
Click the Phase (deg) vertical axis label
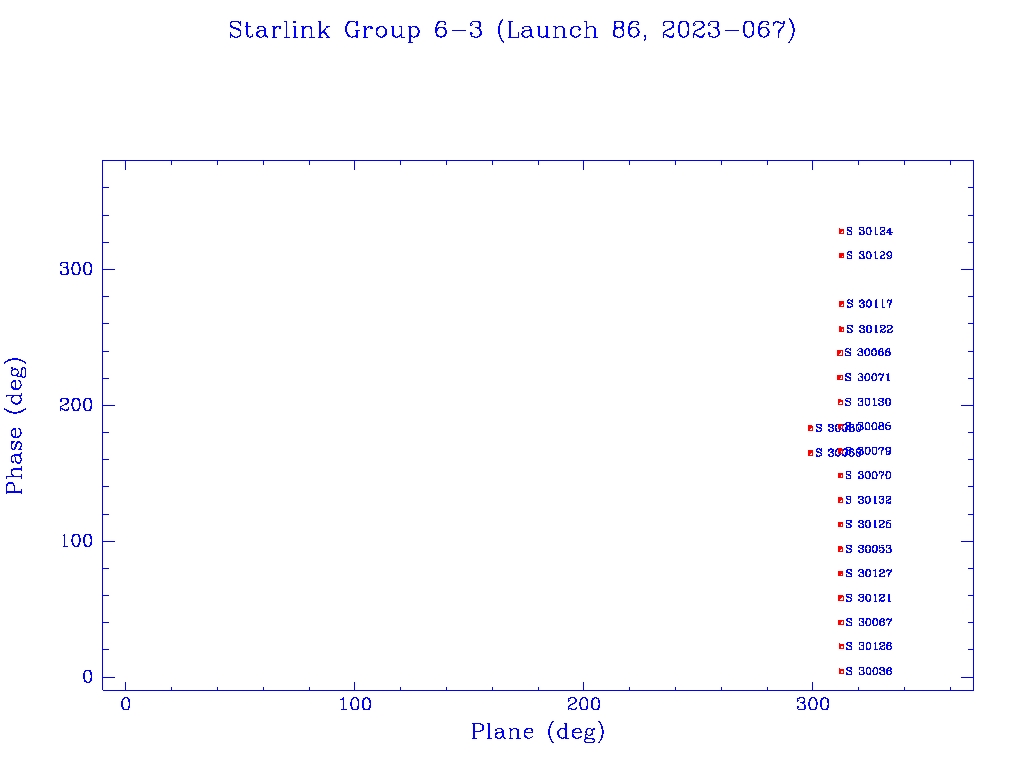(14, 425)
